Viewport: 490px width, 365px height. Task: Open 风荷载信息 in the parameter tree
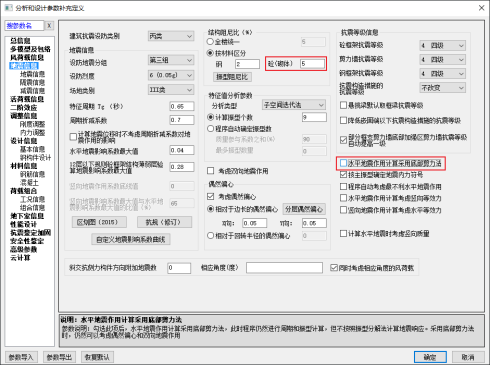[x=27, y=57]
